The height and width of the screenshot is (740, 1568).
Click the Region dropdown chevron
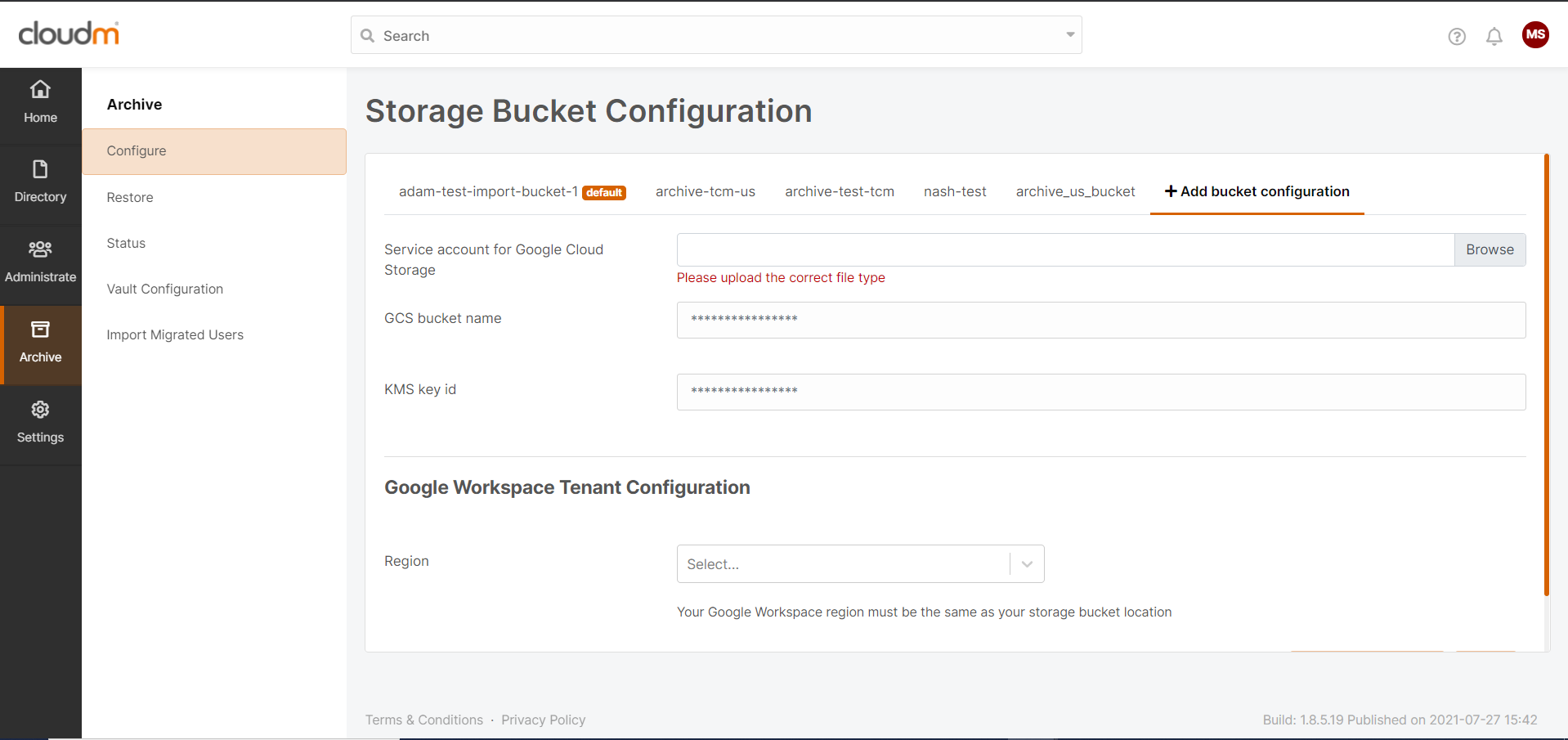[1027, 564]
